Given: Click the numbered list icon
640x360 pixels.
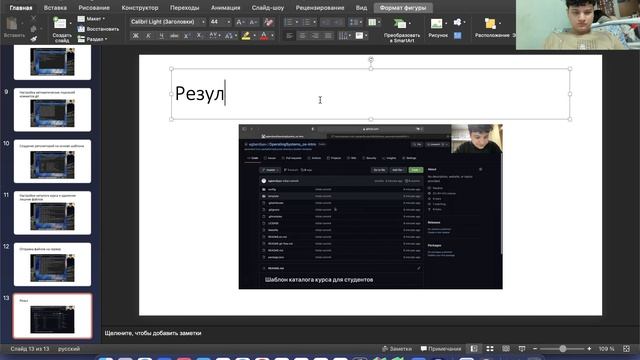Looking at the screenshot, I should 307,22.
